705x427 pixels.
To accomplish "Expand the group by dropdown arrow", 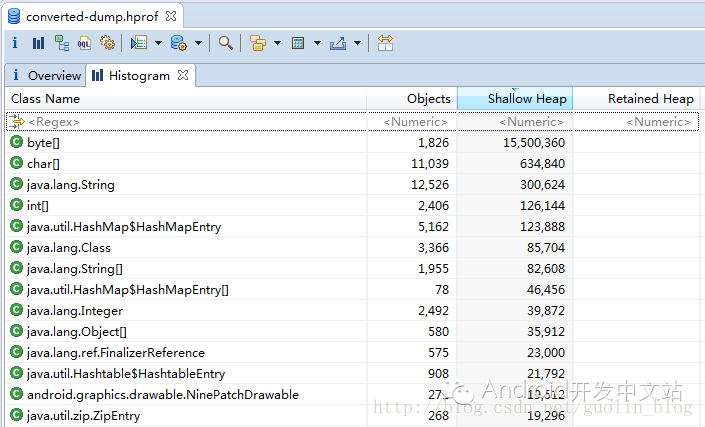I will pos(277,43).
